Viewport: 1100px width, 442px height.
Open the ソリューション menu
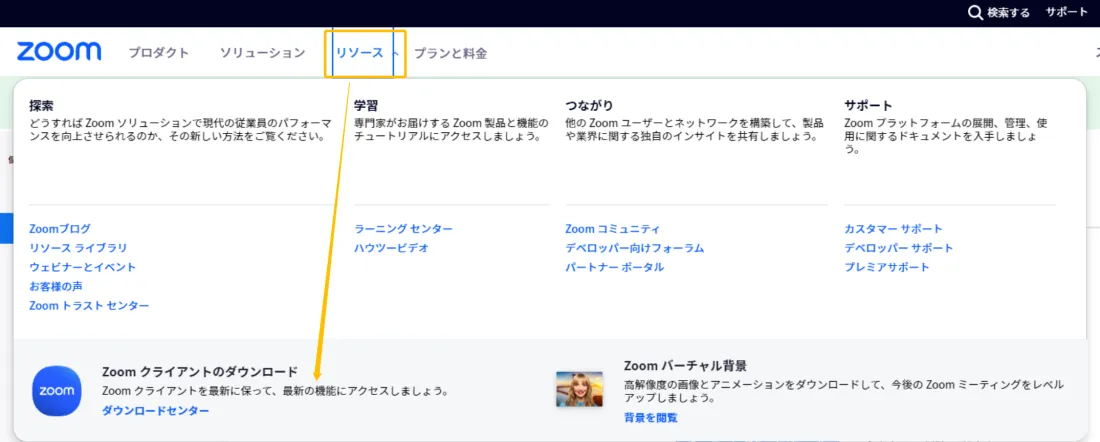262,53
